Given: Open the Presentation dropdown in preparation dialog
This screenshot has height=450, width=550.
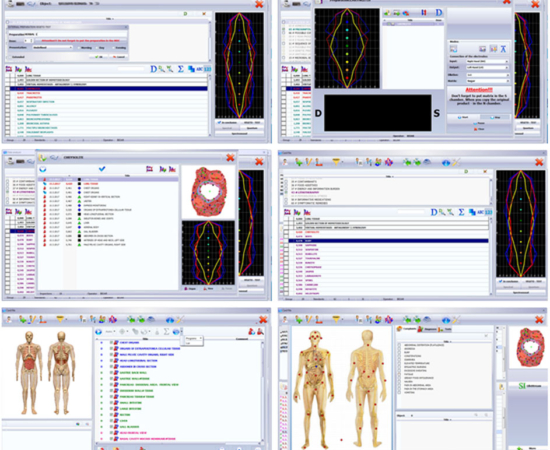Looking at the screenshot, I should pos(53,47).
